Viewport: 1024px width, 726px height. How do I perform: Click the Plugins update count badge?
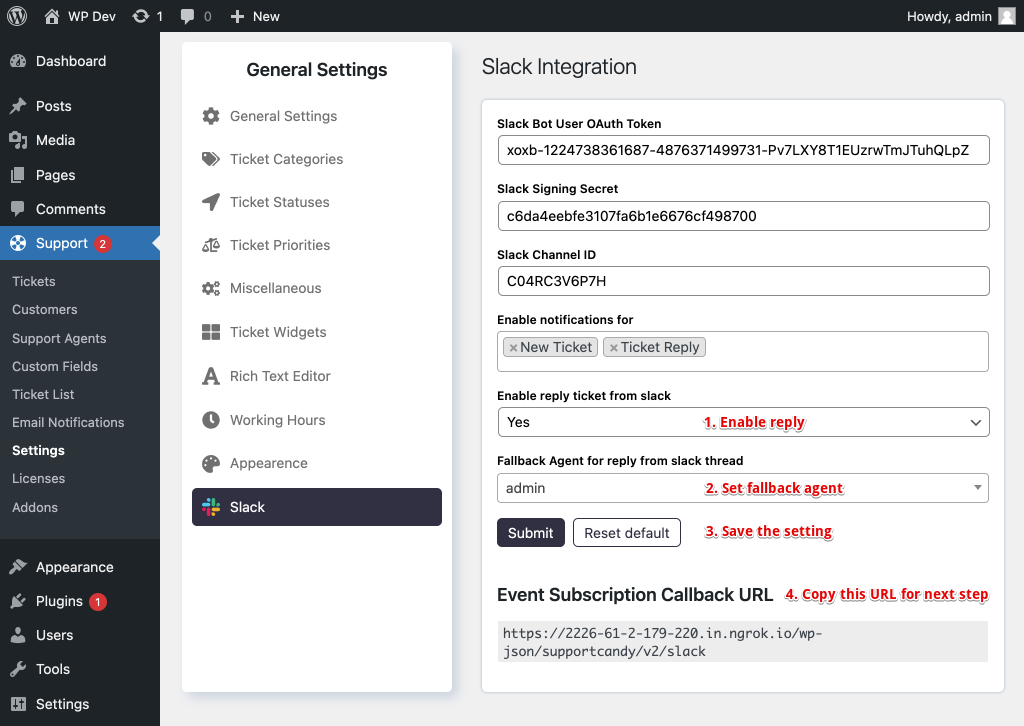pyautogui.click(x=98, y=601)
